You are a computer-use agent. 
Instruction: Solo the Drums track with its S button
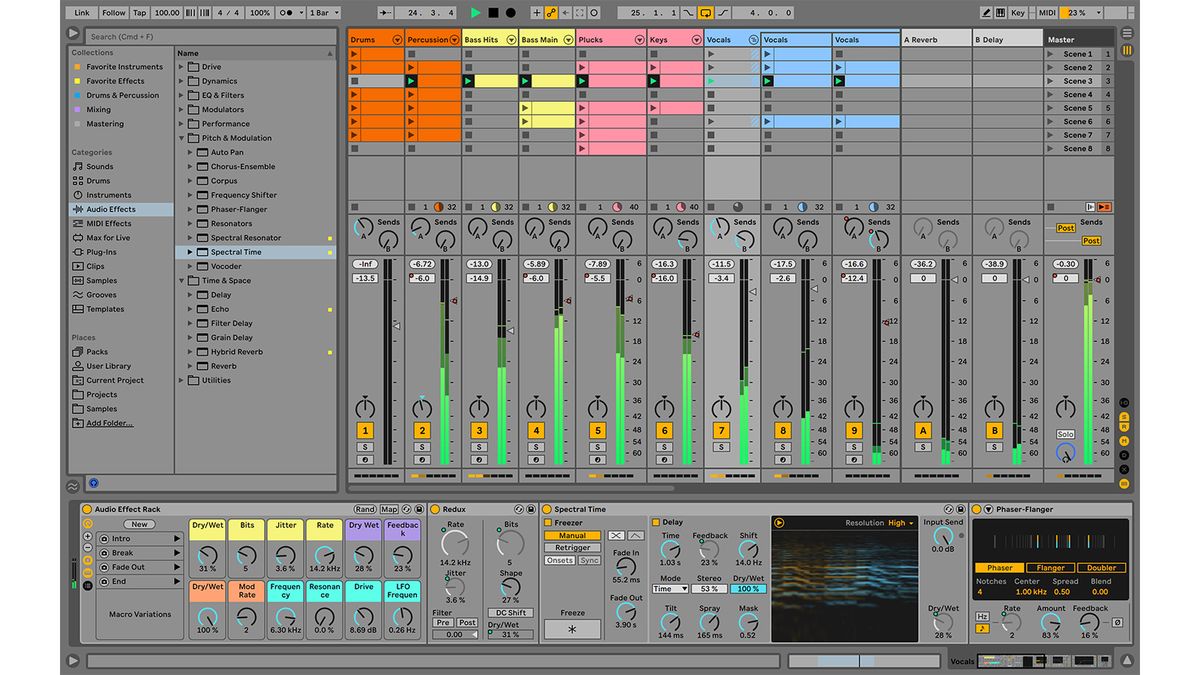[x=363, y=447]
